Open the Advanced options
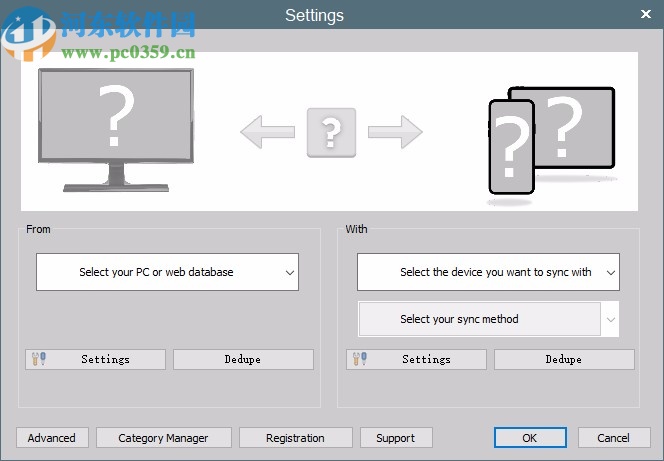664x461 pixels. click(52, 438)
